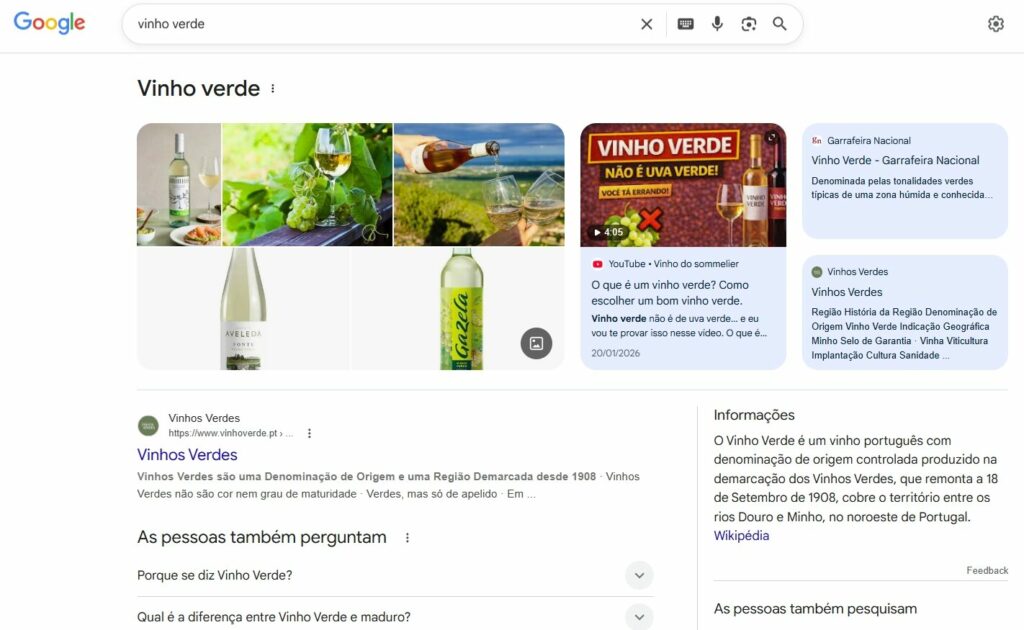1024x630 pixels.
Task: Clear the search query with the X
Action: [646, 23]
